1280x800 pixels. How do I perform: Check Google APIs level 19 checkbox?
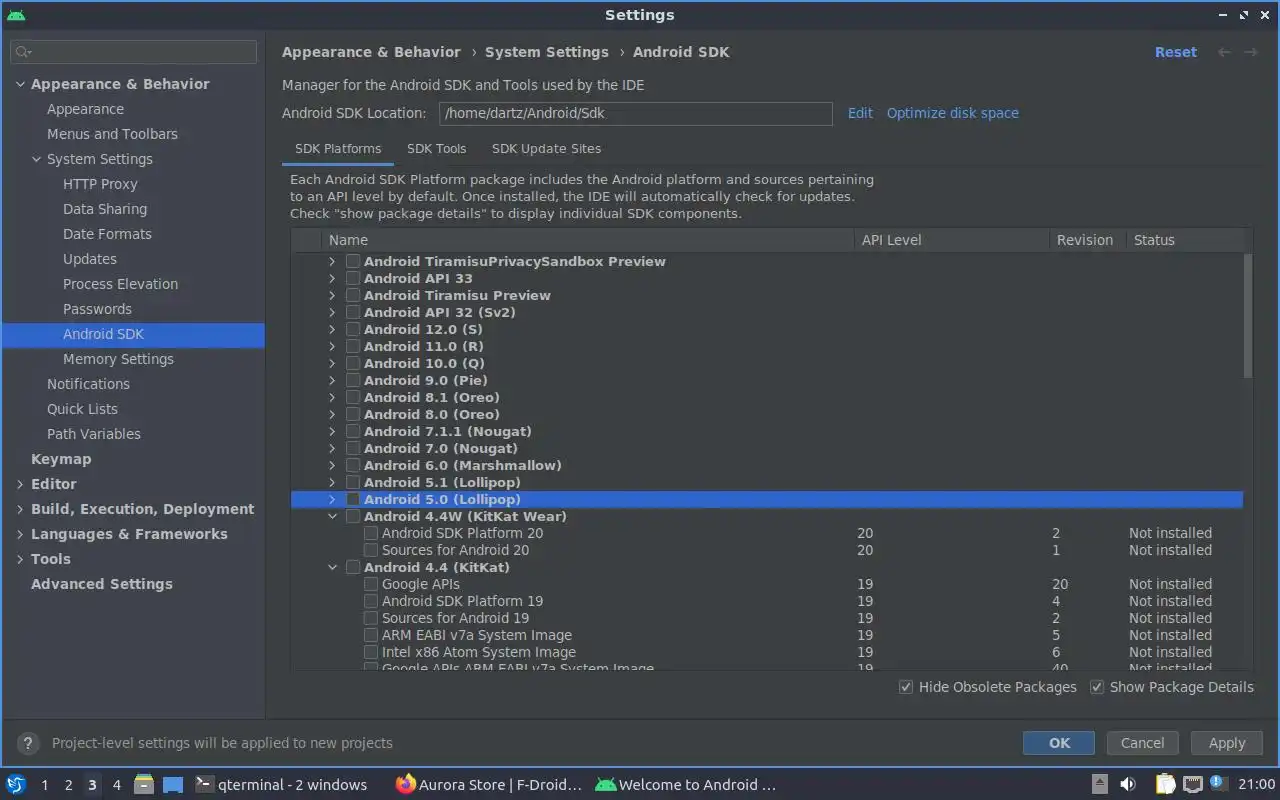click(371, 584)
